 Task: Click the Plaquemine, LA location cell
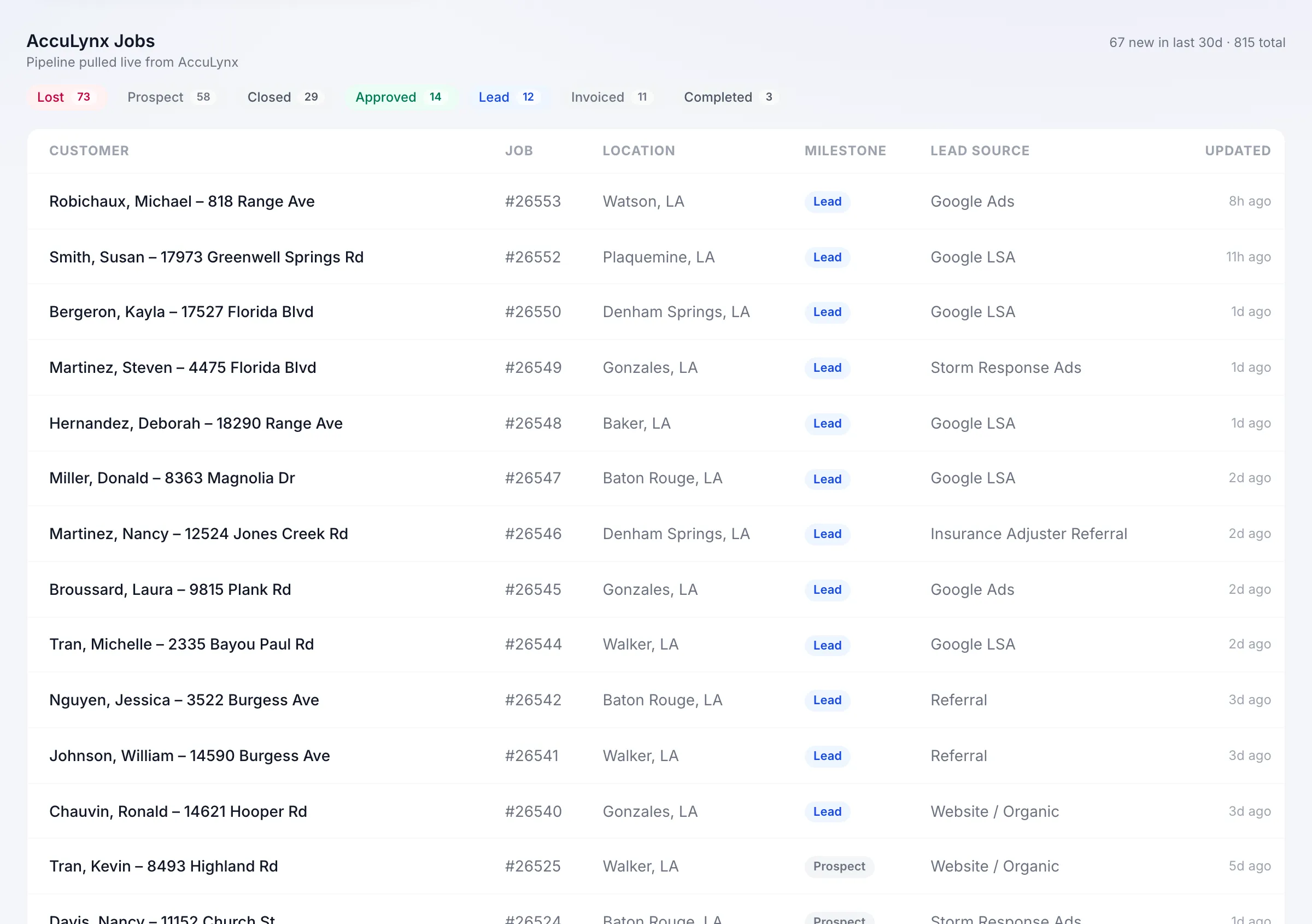coord(659,257)
